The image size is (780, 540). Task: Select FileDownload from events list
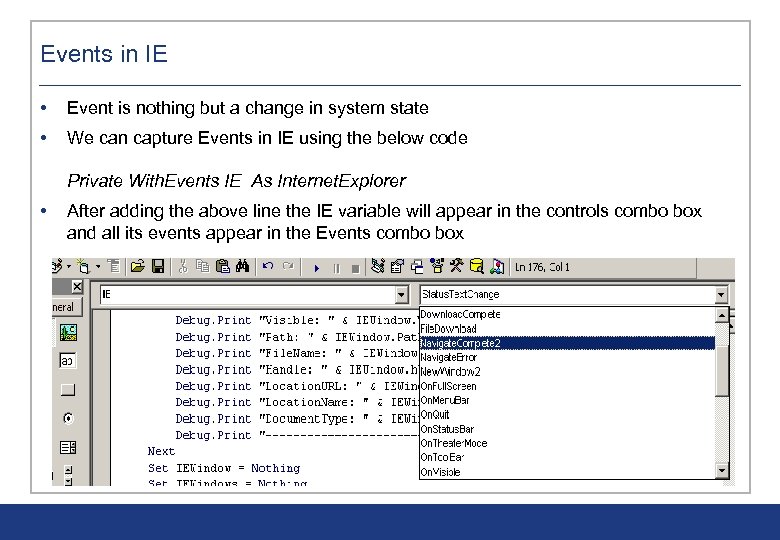pyautogui.click(x=567, y=329)
